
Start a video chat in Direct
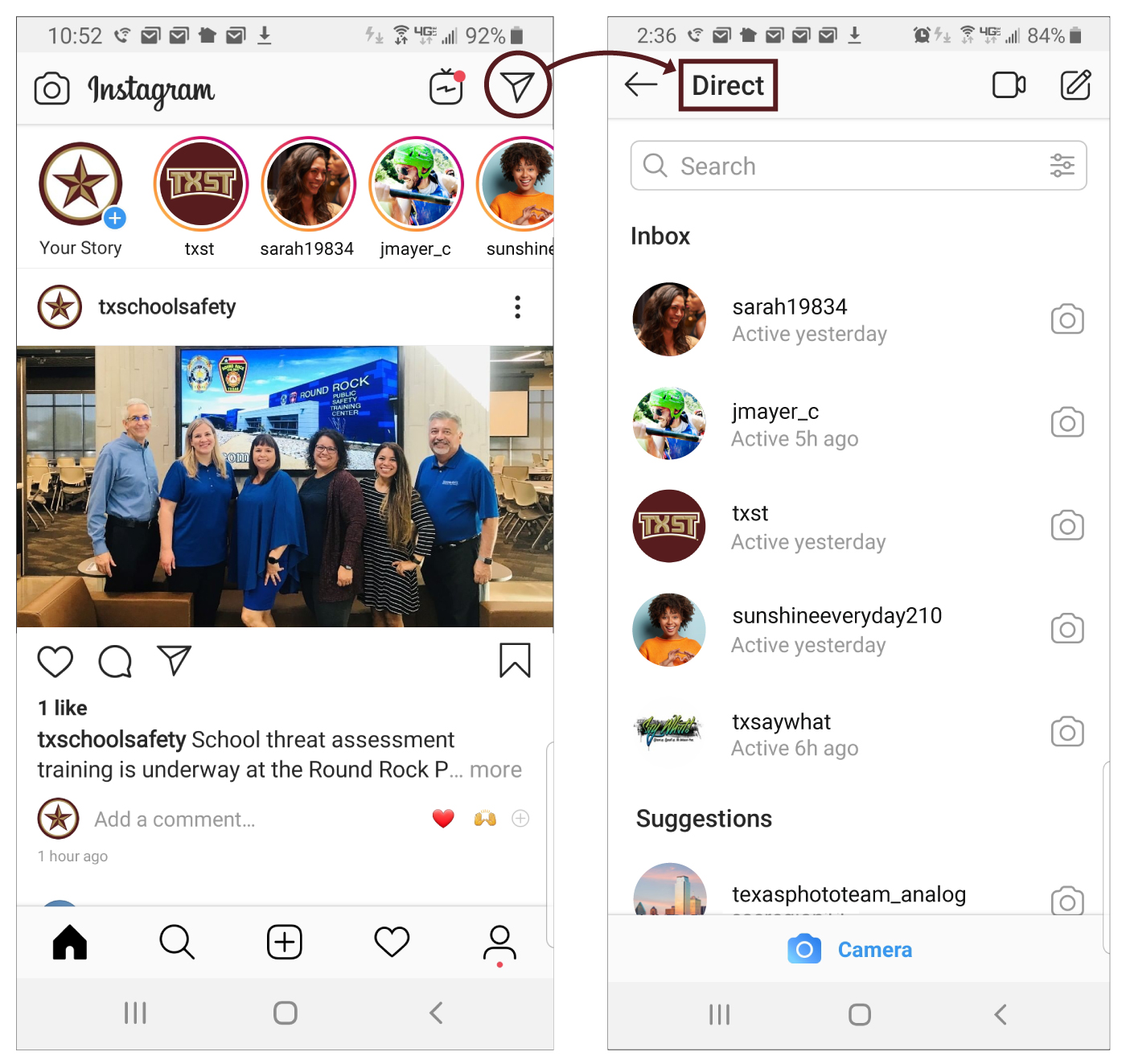pos(1009,84)
